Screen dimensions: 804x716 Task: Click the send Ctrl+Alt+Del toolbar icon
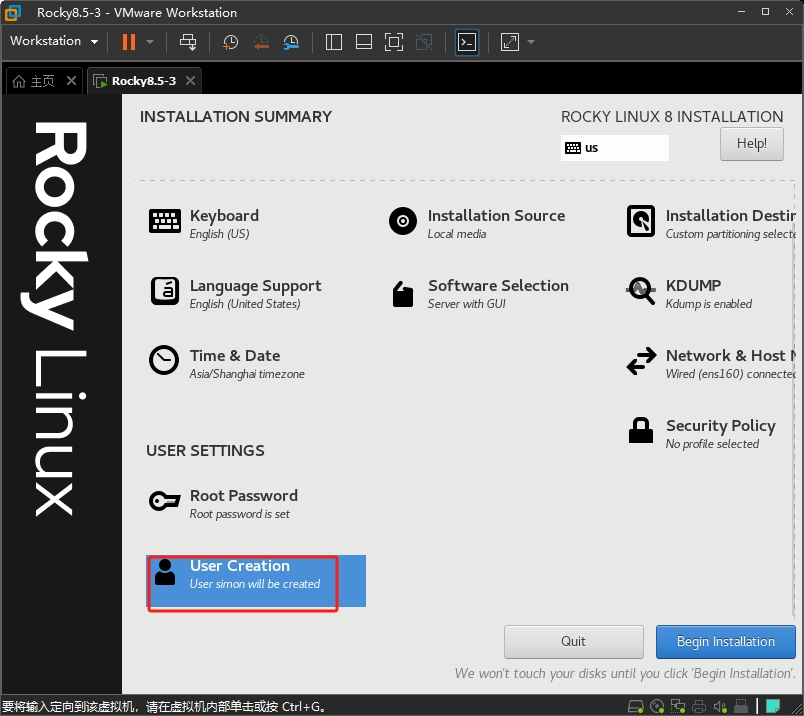tap(188, 42)
